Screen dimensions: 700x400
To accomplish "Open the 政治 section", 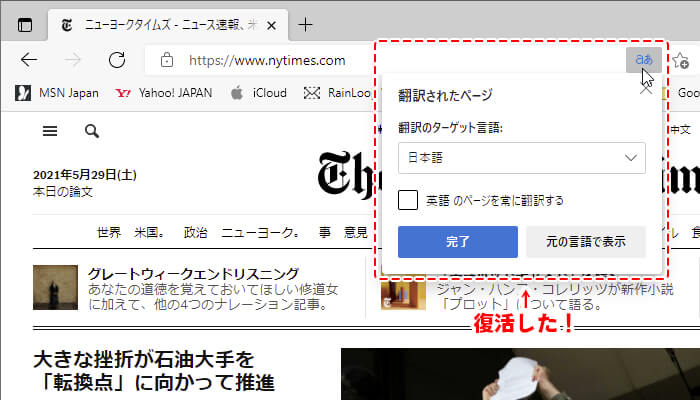I will point(196,233).
